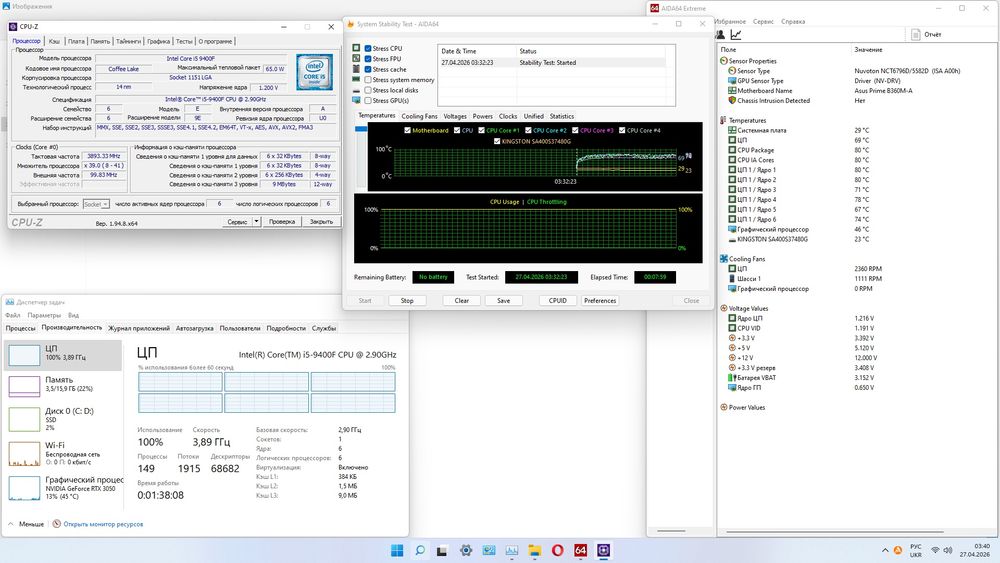Switch to the AIDA64 taskbar icon

tap(580, 550)
